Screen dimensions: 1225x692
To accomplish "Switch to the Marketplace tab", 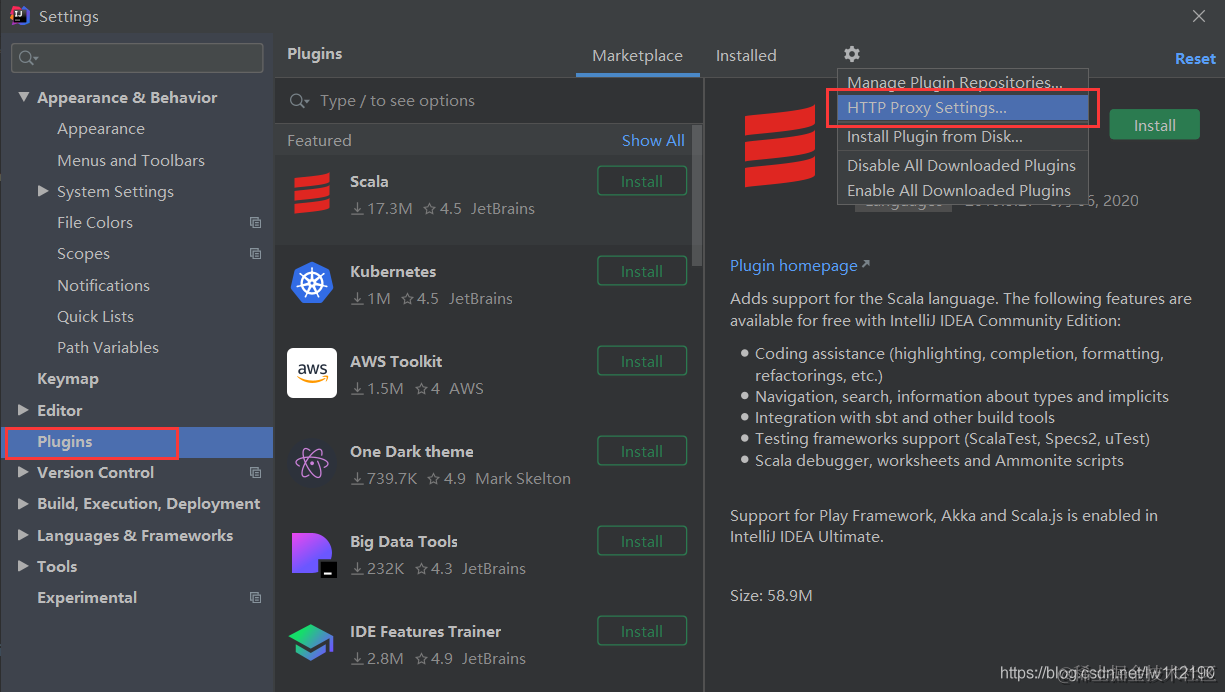I will [x=638, y=56].
